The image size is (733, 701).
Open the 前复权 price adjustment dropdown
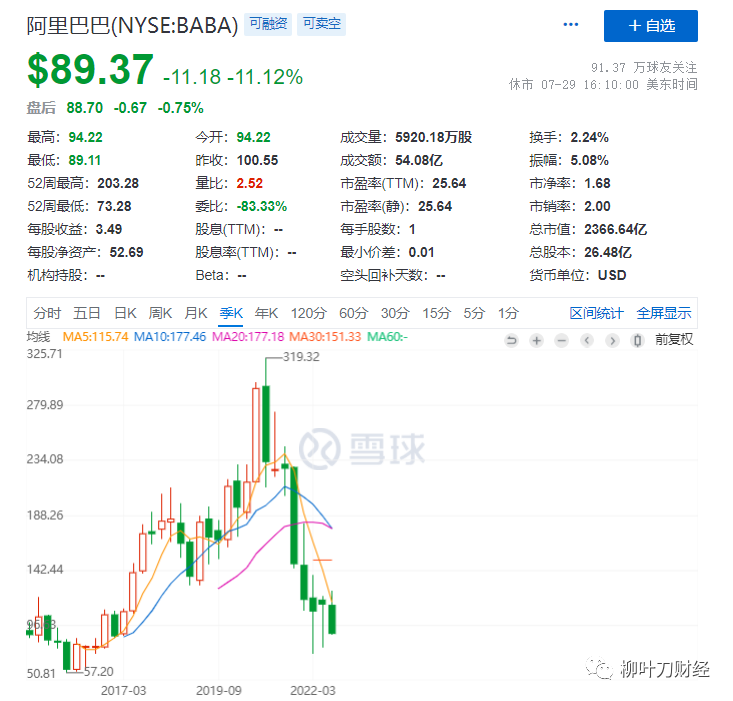(674, 340)
